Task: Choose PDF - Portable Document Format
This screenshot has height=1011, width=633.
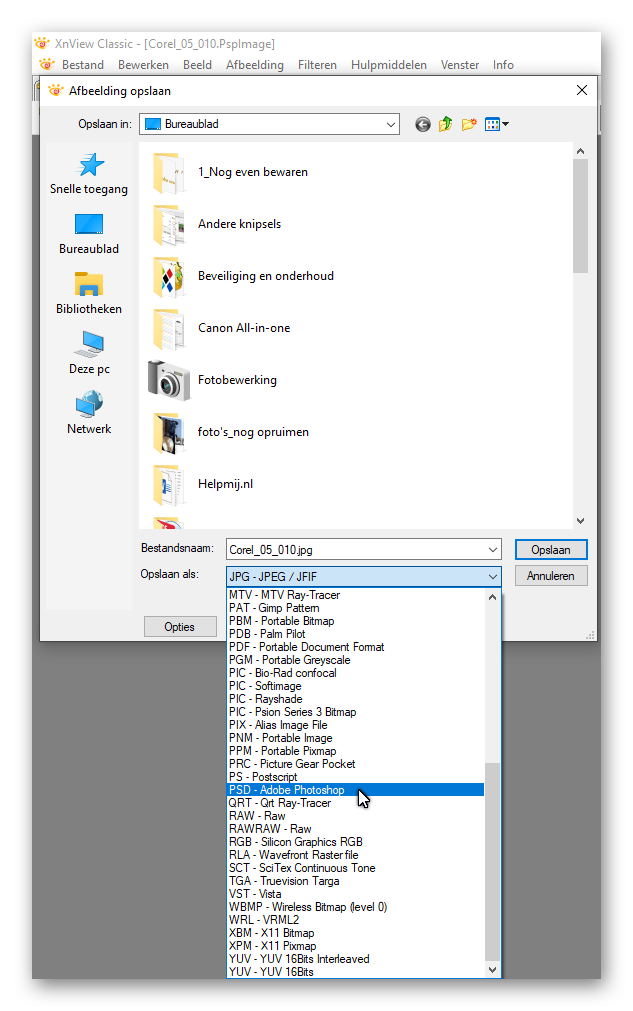Action: (x=356, y=647)
